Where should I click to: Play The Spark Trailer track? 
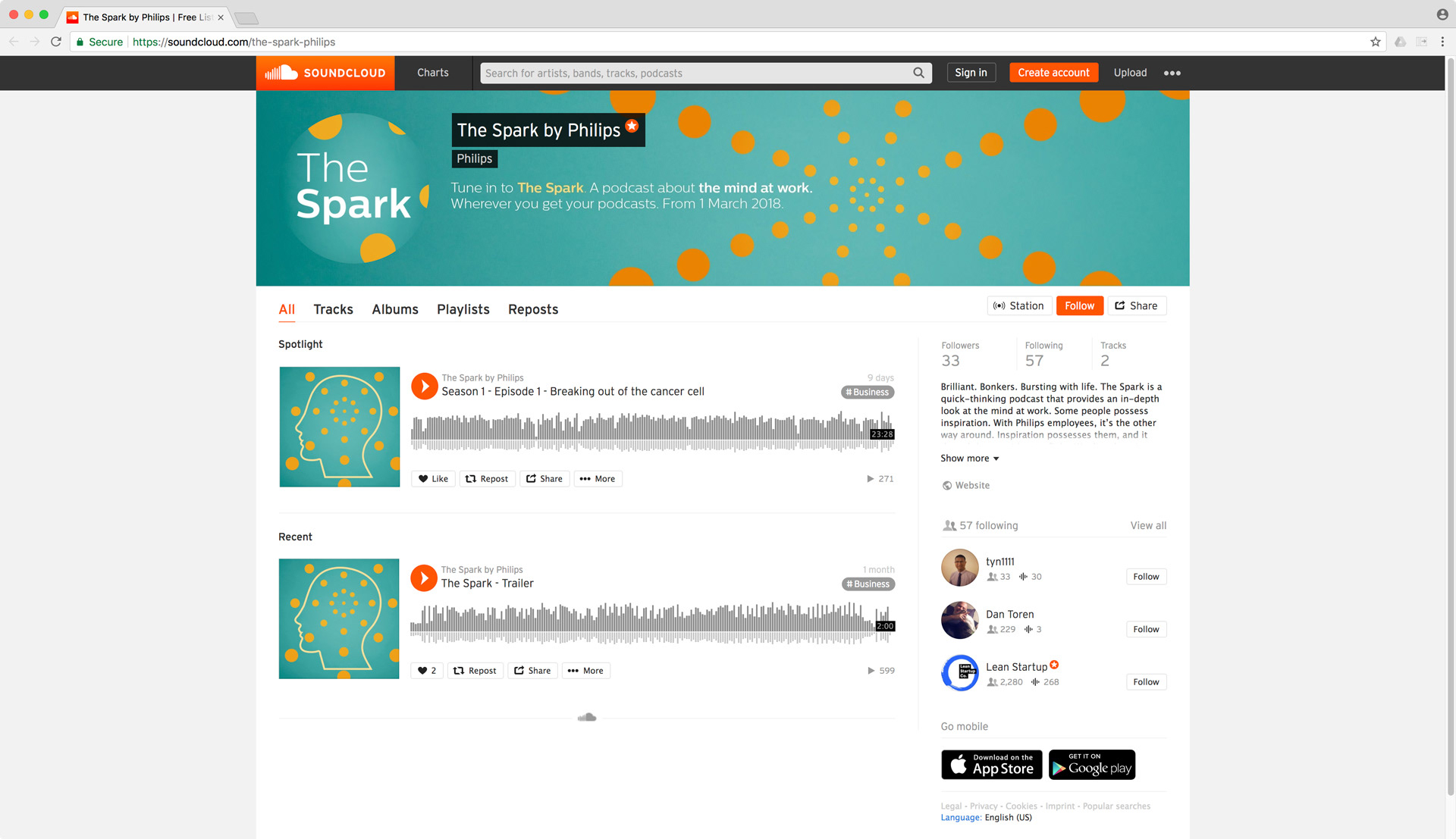pos(424,578)
